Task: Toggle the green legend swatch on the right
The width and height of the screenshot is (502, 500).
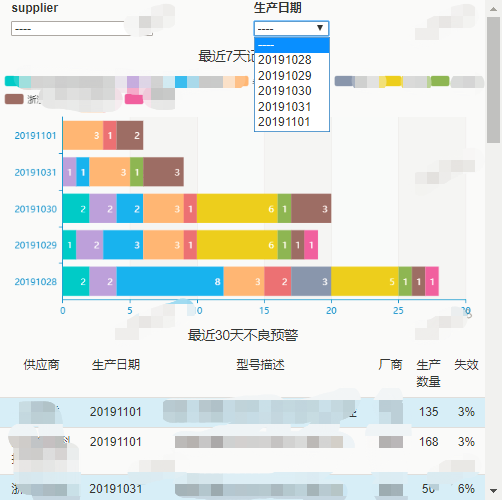Action: coord(440,81)
